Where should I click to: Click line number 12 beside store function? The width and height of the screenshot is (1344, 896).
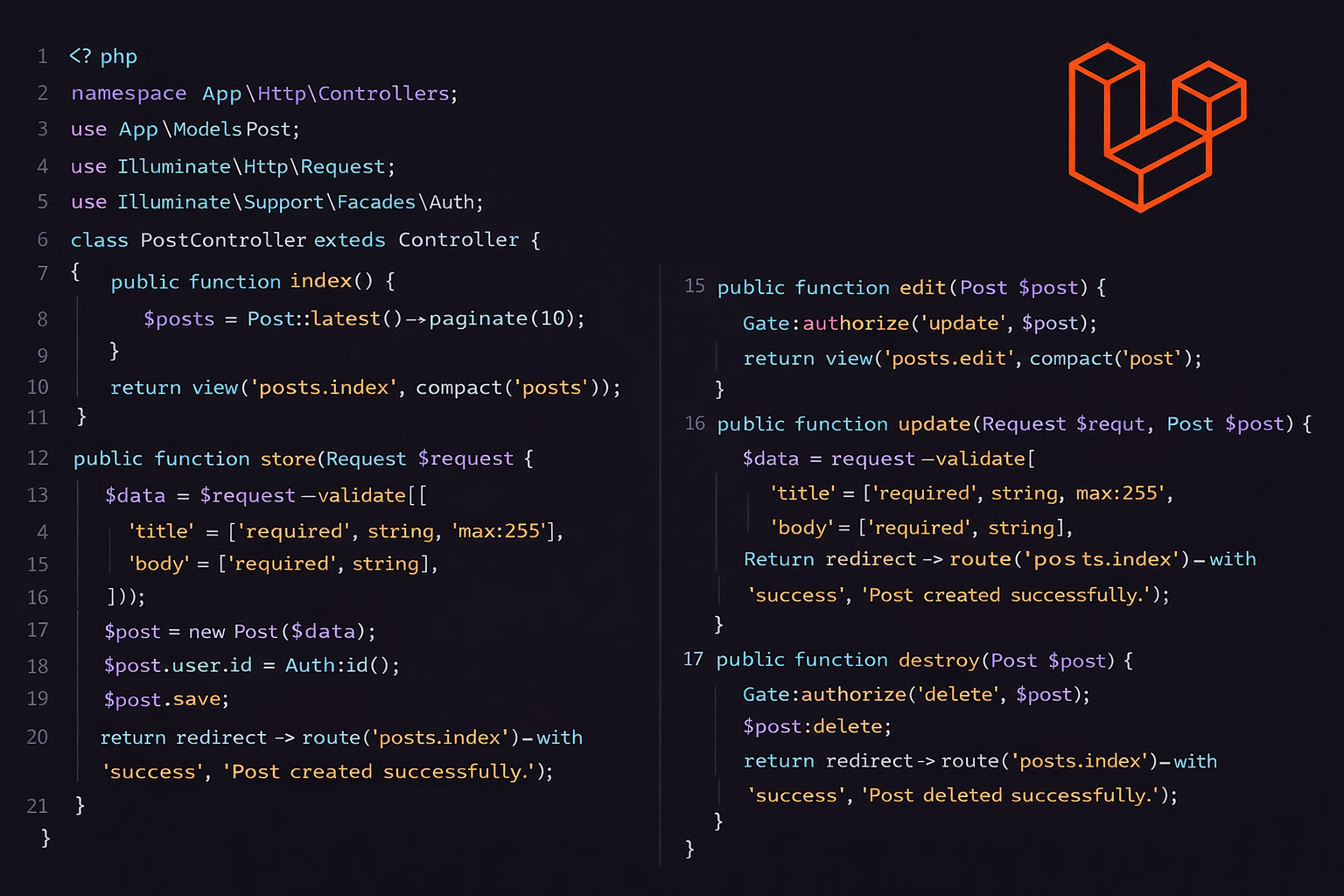[x=38, y=458]
